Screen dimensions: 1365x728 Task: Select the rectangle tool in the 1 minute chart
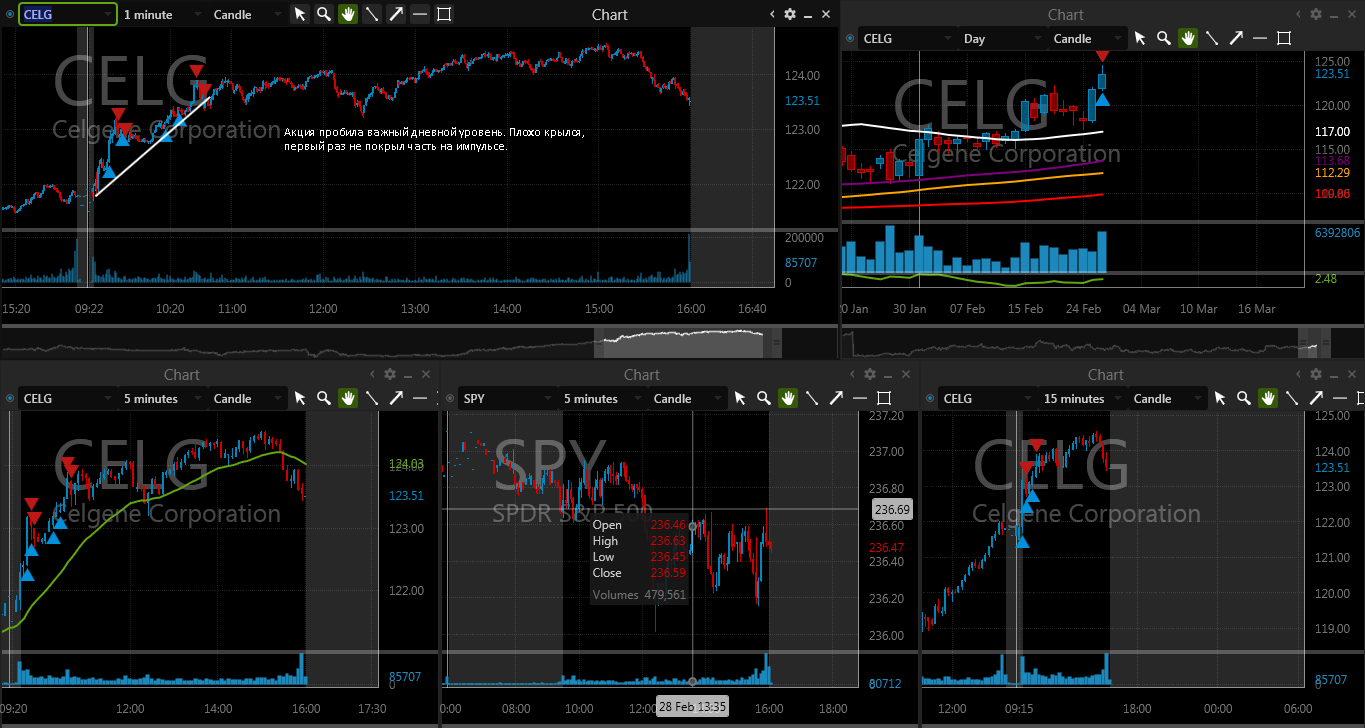(444, 14)
